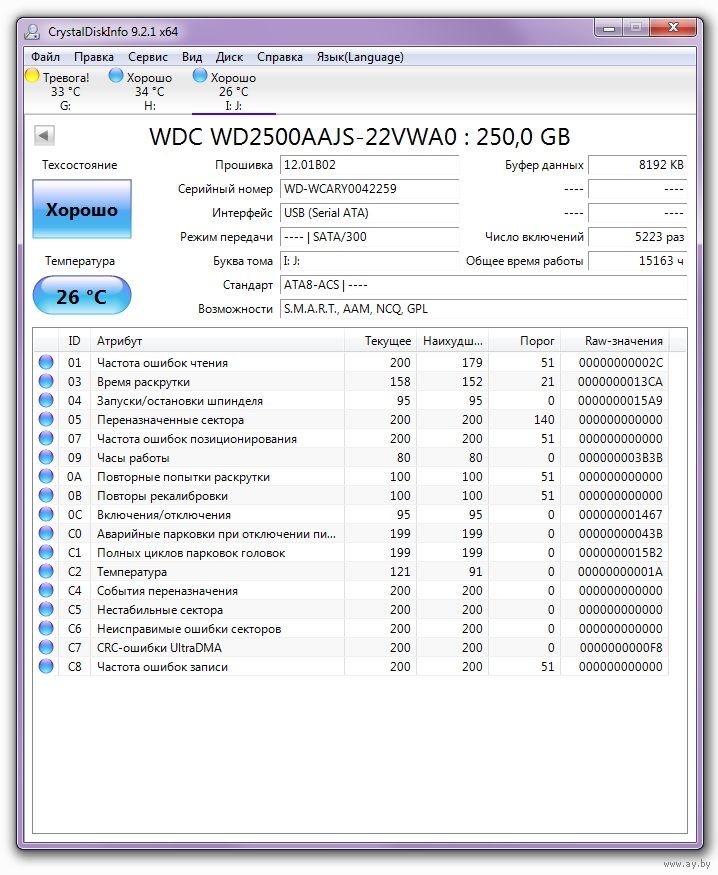Click raw value 00000000001A of Температура

click(620, 572)
